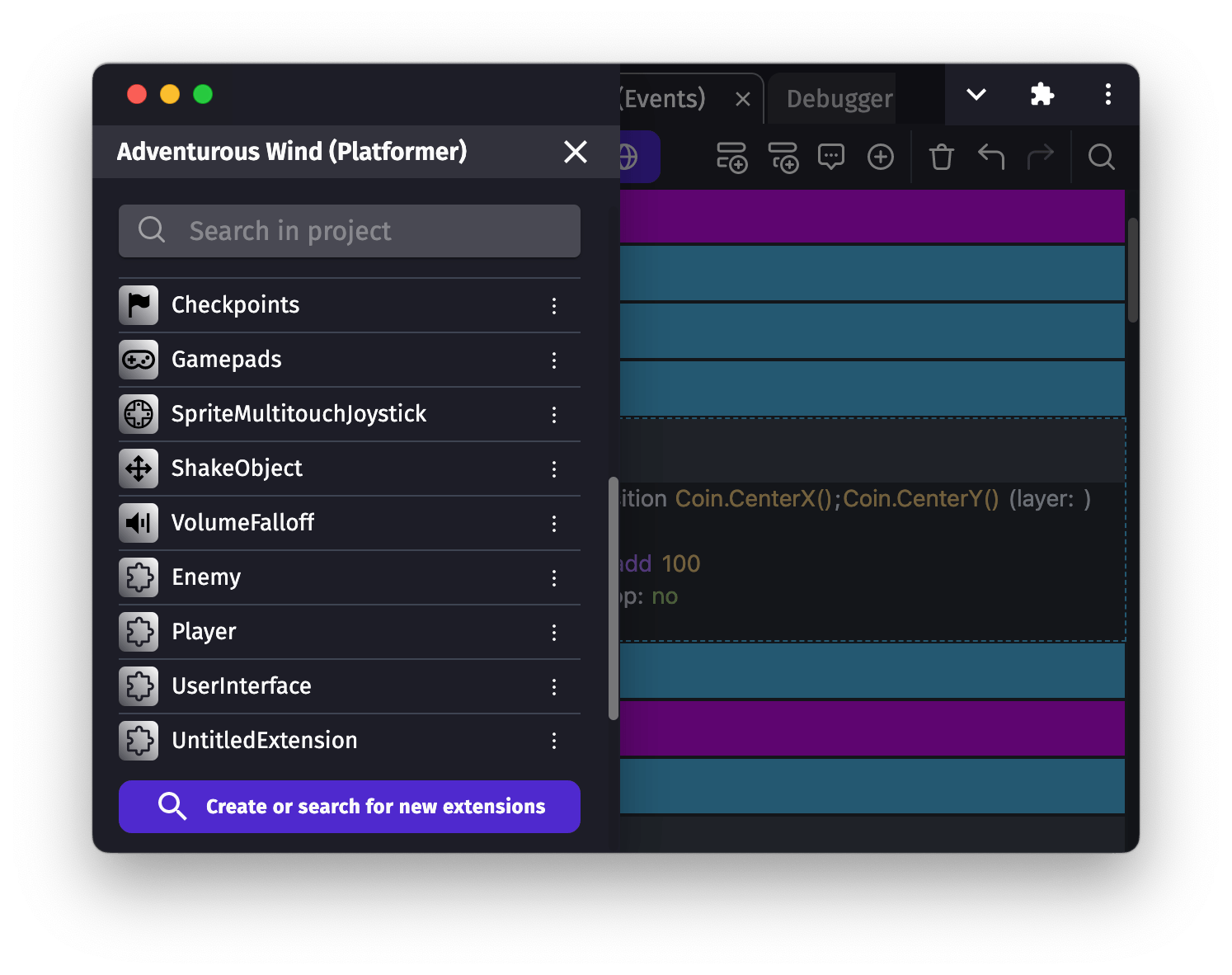Open the Gamepads extension
This screenshot has width=1232, height=975.
tap(226, 360)
